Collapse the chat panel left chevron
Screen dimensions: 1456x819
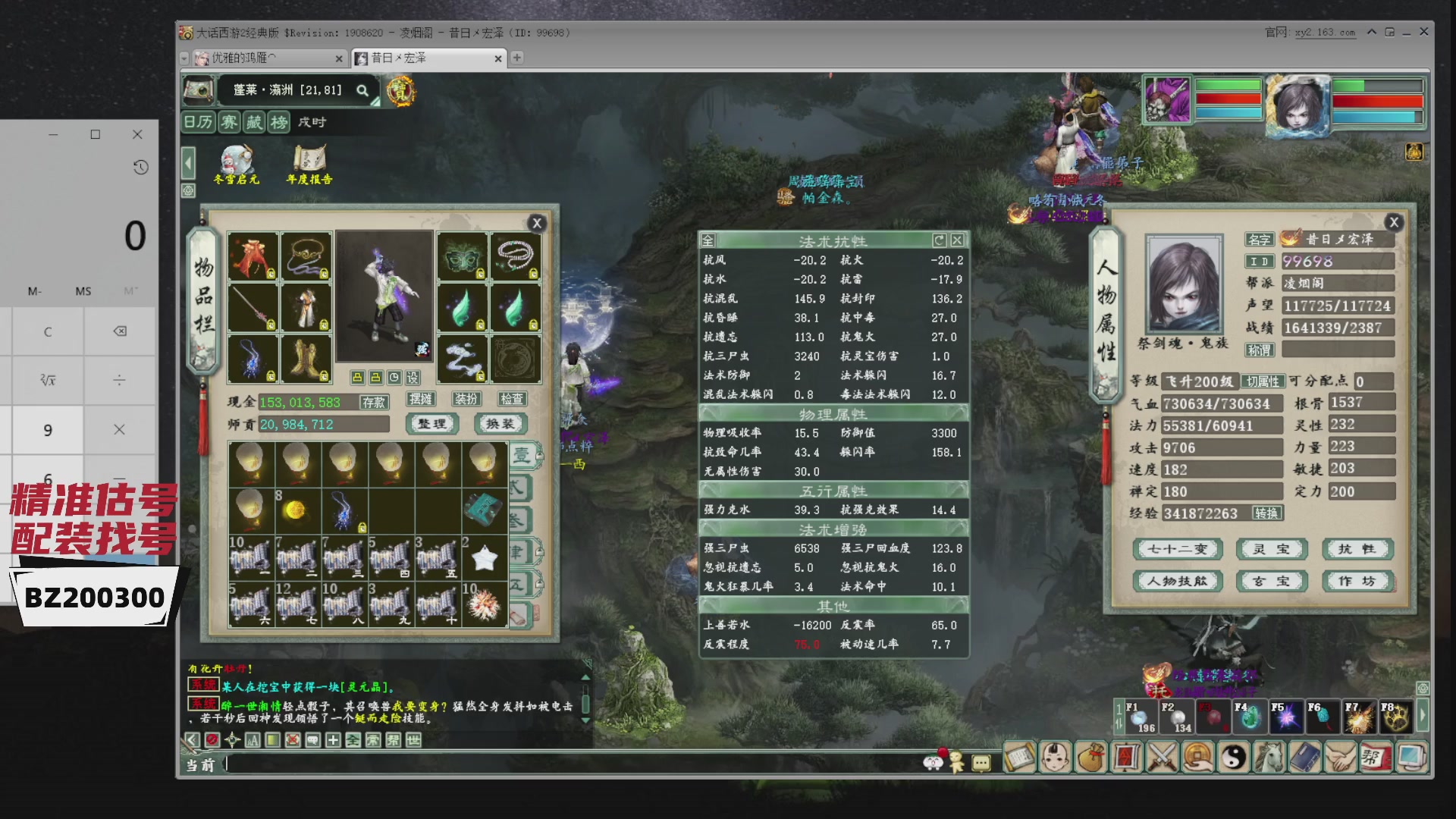click(x=193, y=740)
